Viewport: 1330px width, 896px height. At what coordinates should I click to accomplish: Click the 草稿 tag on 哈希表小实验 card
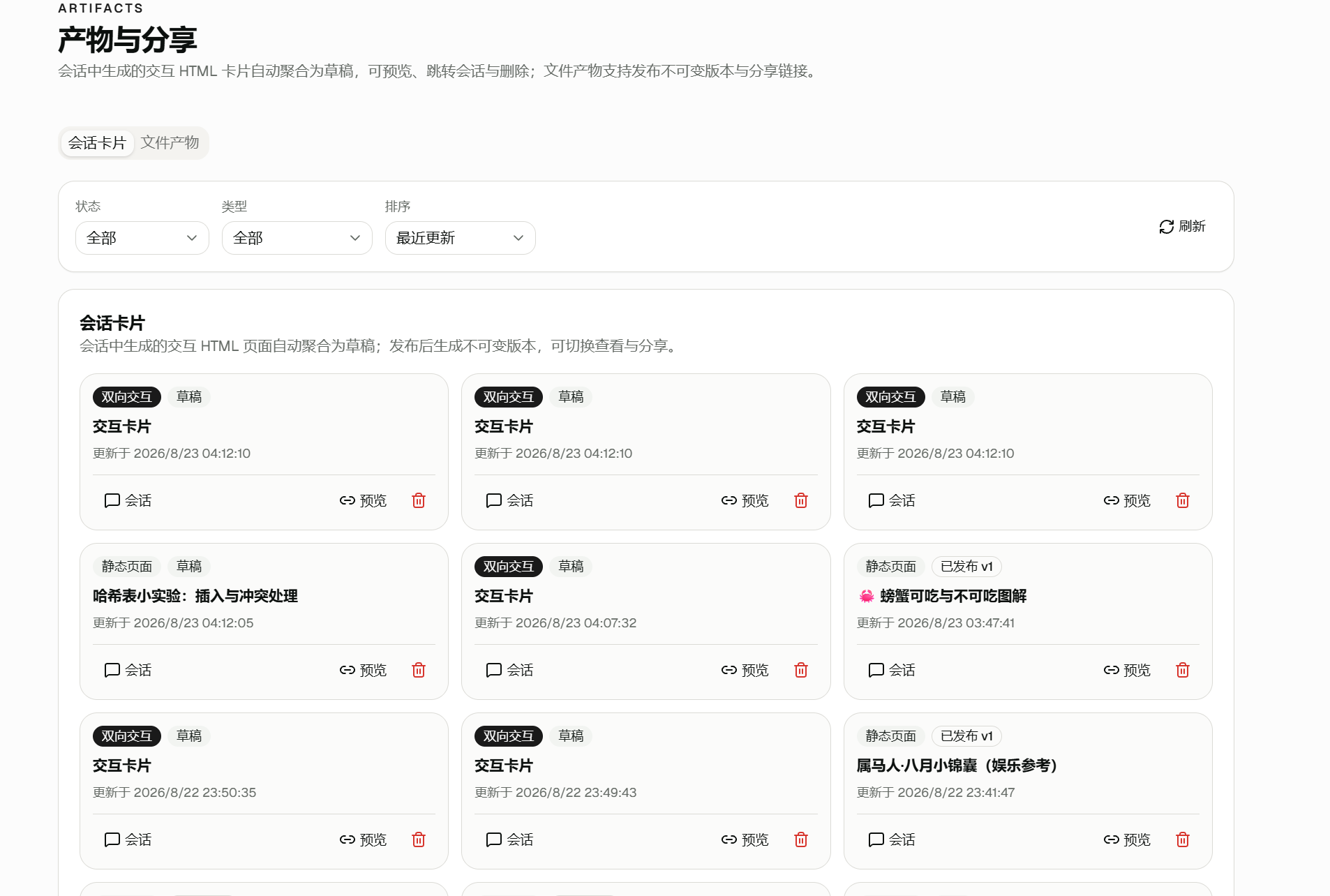[x=189, y=567]
